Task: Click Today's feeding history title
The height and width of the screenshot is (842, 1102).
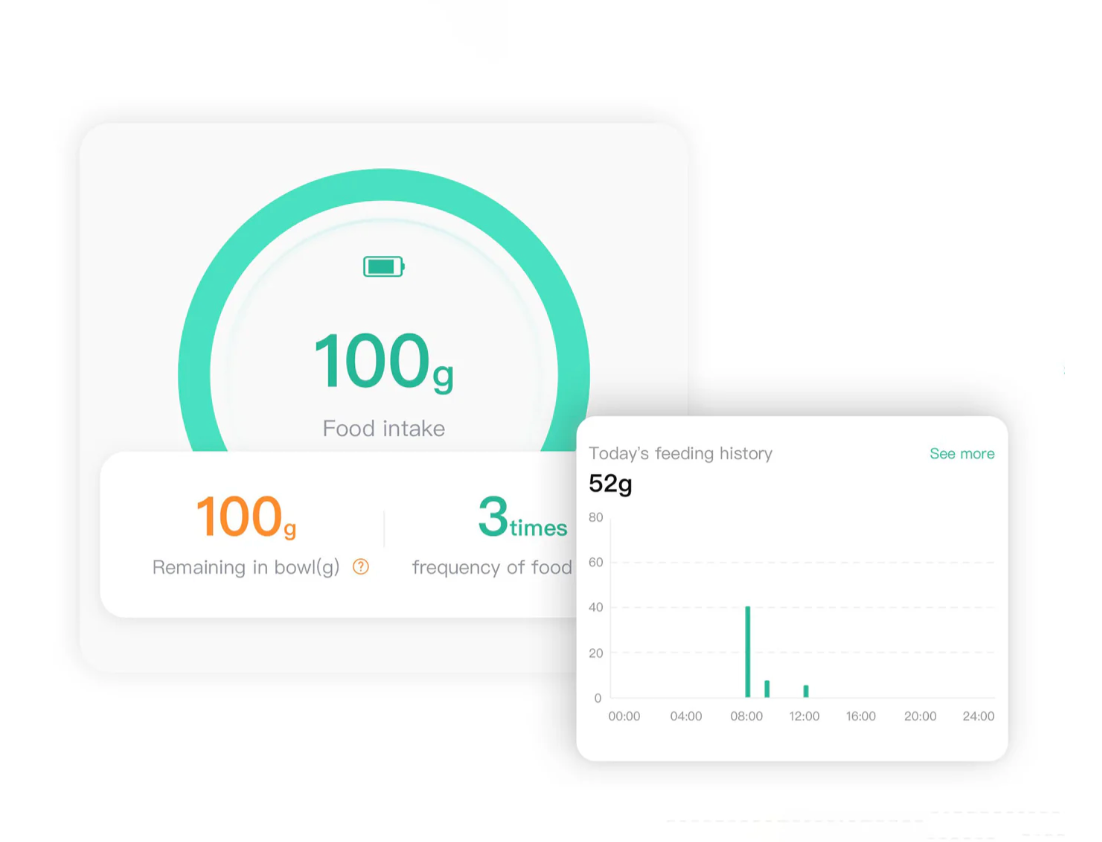Action: (x=680, y=453)
